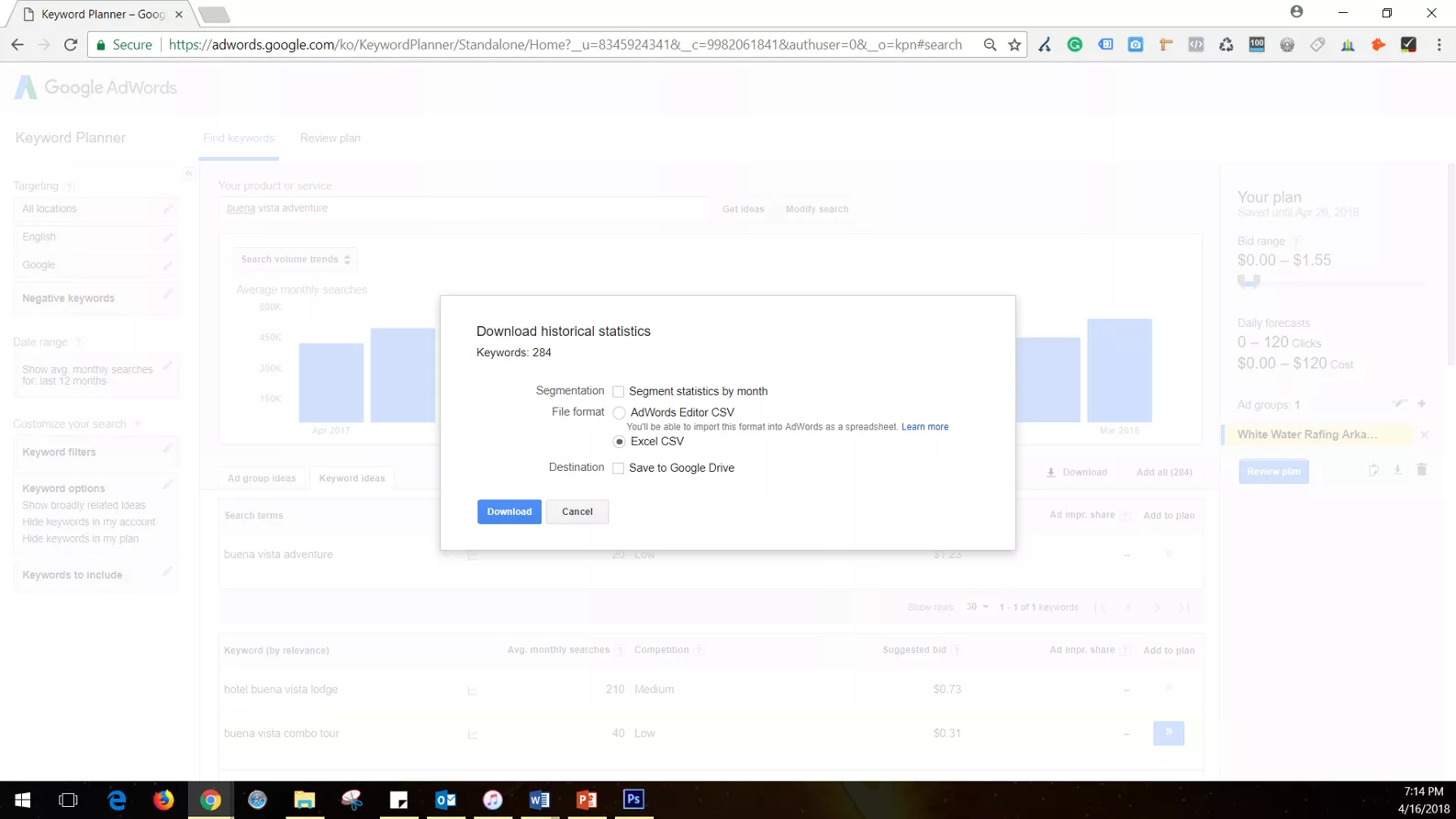Click Add all (284) button
1456x819 pixels.
point(1164,472)
